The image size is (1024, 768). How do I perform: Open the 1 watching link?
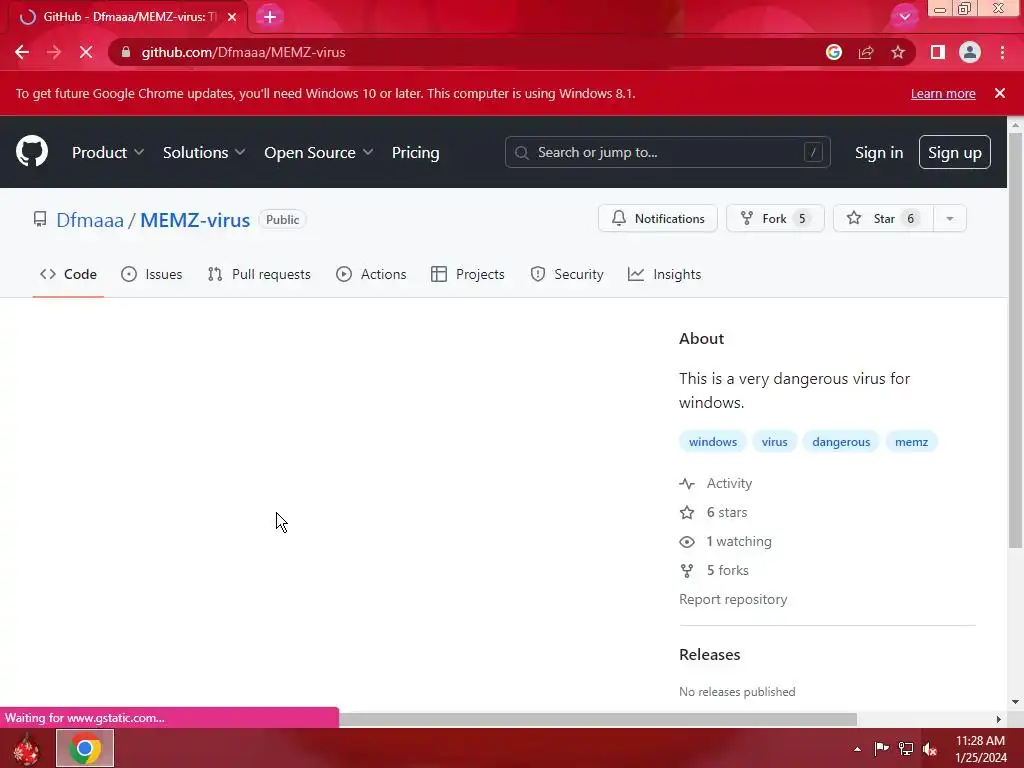pos(726,541)
